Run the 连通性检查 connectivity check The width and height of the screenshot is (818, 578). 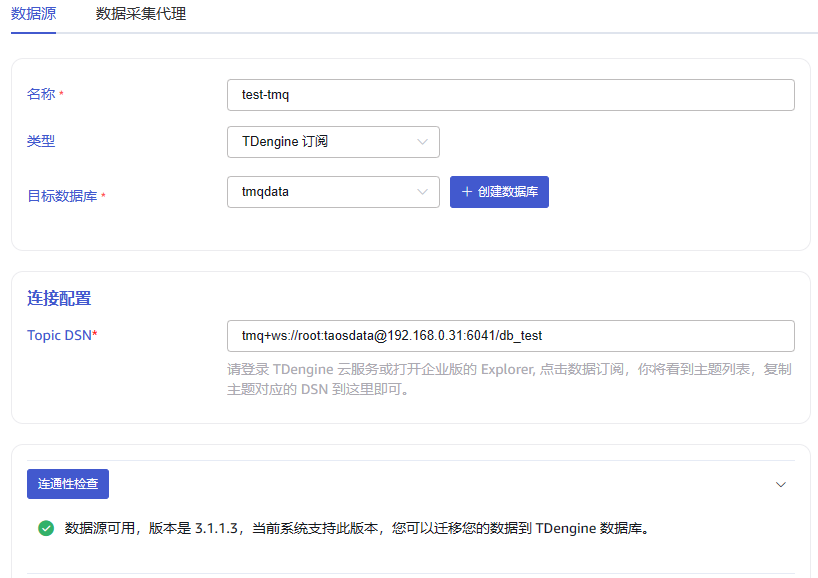[x=68, y=484]
